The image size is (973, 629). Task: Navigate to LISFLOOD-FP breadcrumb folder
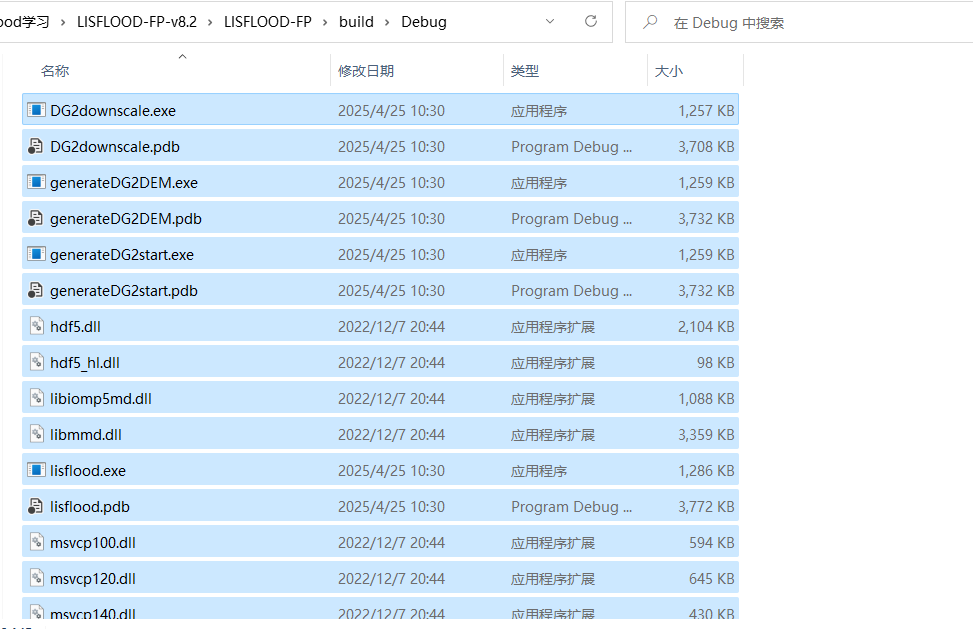pos(268,21)
